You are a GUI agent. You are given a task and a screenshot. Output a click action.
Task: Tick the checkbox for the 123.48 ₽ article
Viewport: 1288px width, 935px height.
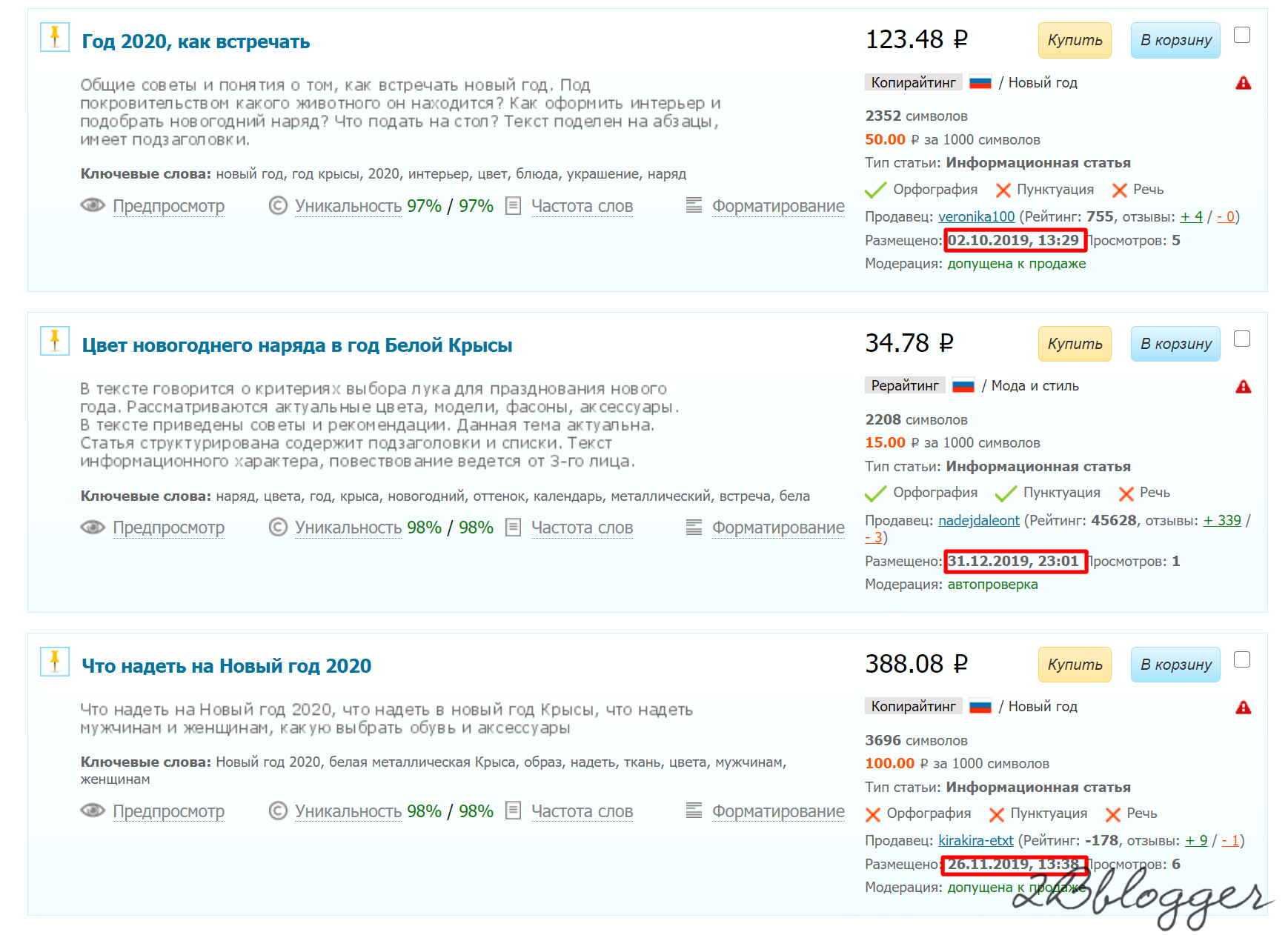pos(1242,35)
